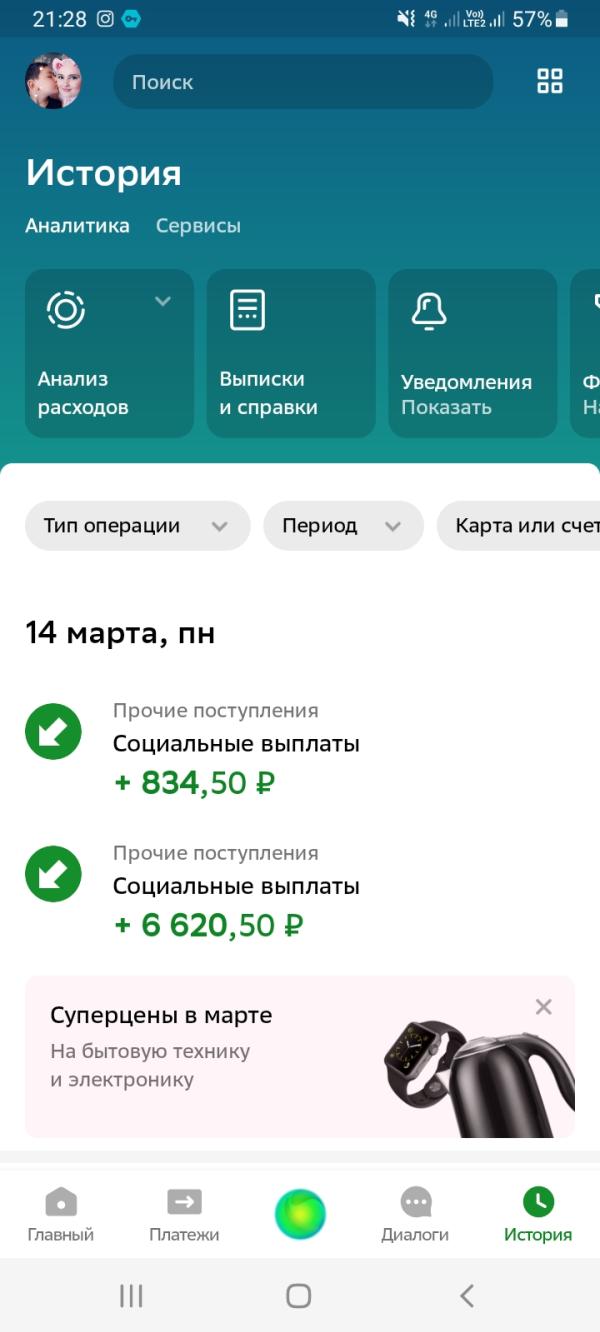600x1332 pixels.
Task: Tap the green incoming arrow icon for 6 620,50 ₽
Action: pos(53,874)
